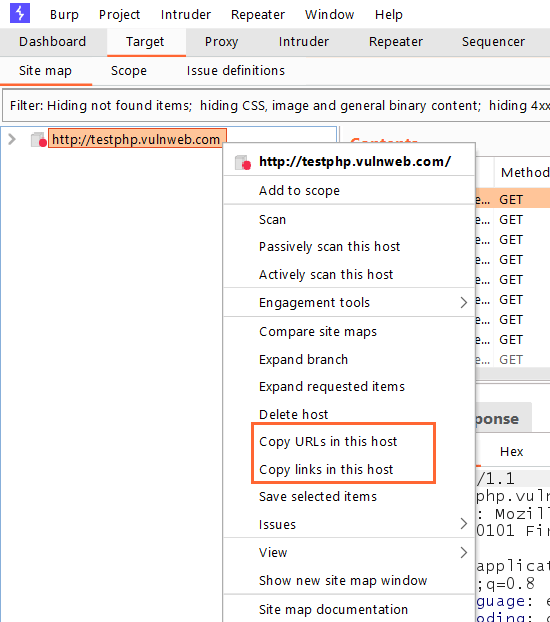The height and width of the screenshot is (622, 550).
Task: Open Site map documentation
Action: (x=349, y=609)
